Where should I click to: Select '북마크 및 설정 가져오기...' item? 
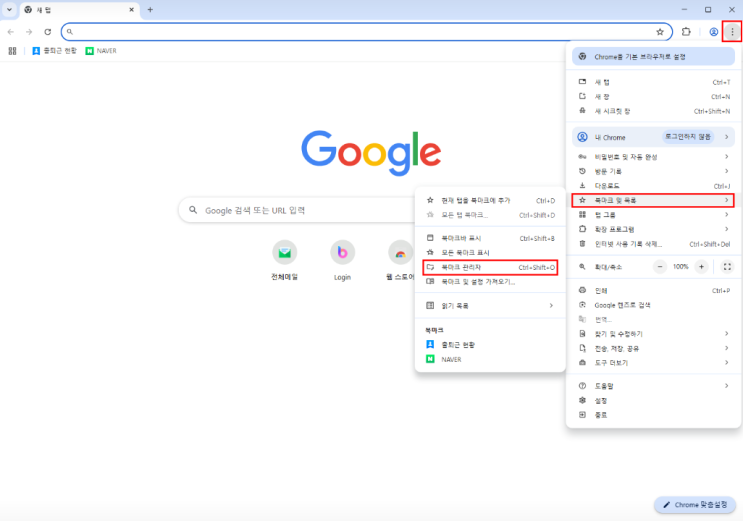click(x=490, y=282)
